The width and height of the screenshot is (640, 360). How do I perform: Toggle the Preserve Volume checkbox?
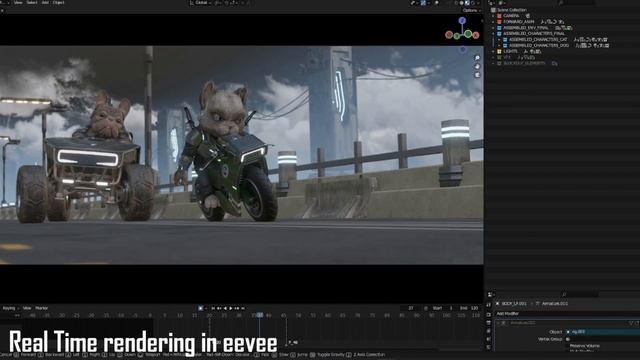pos(568,346)
